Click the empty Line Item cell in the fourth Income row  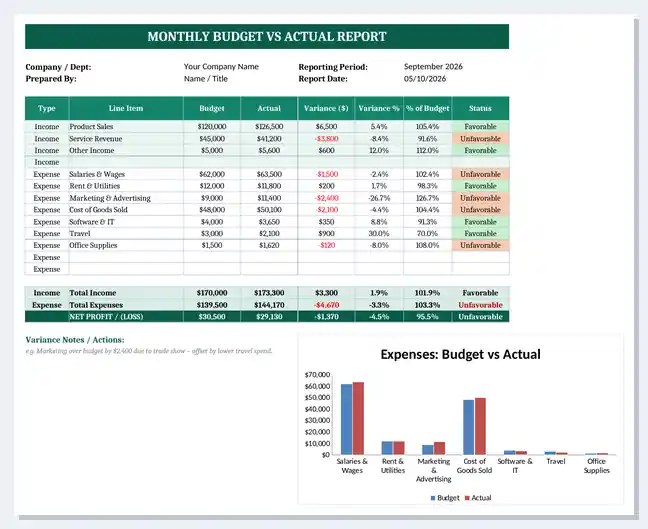(126, 162)
